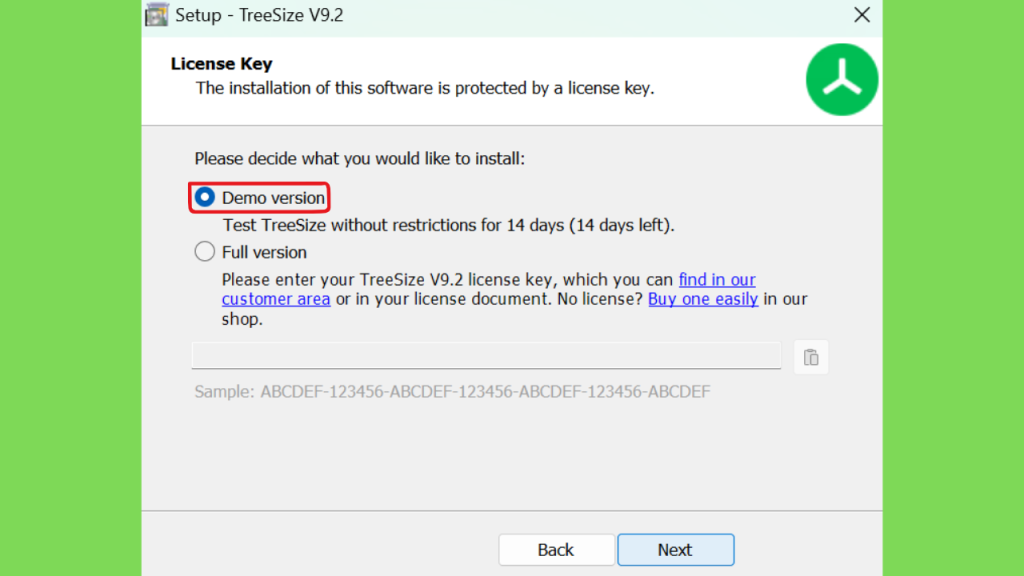This screenshot has height=576, width=1024.
Task: Click the paste-from-clipboard icon beside the key field
Action: point(810,357)
